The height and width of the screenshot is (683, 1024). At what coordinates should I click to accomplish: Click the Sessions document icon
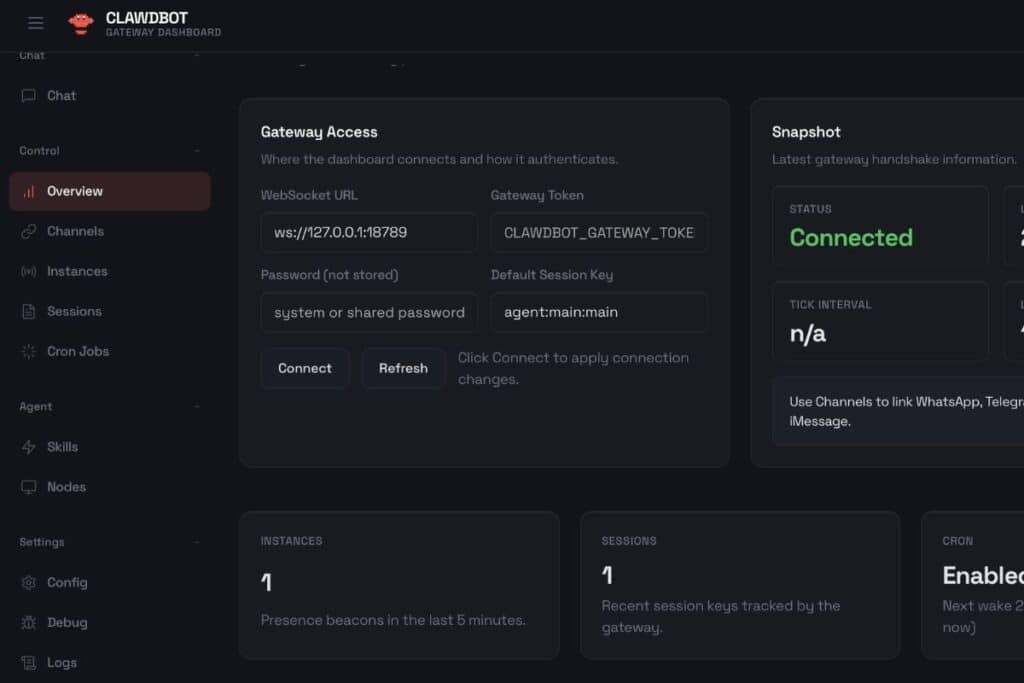tap(29, 311)
